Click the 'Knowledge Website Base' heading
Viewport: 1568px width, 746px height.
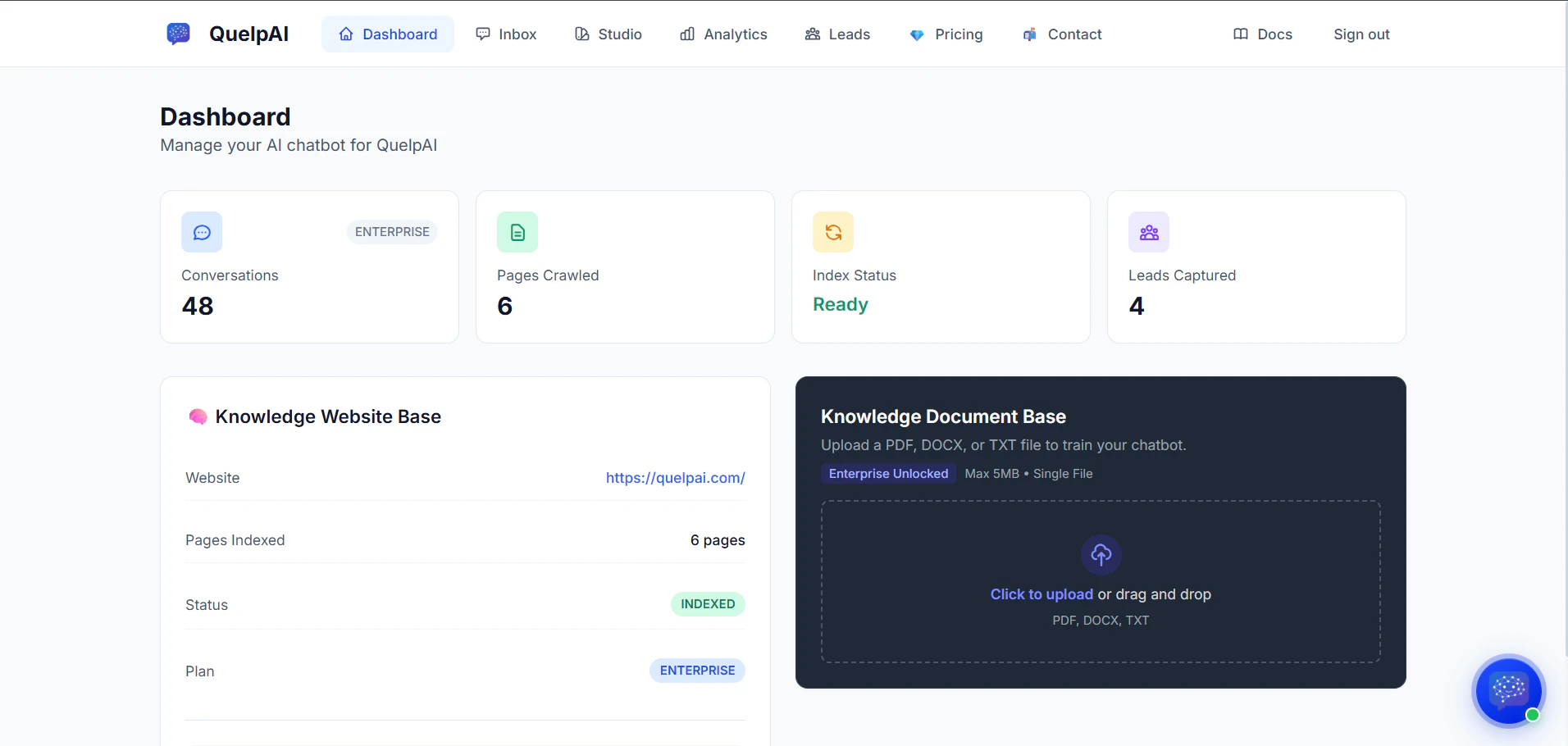coord(328,416)
